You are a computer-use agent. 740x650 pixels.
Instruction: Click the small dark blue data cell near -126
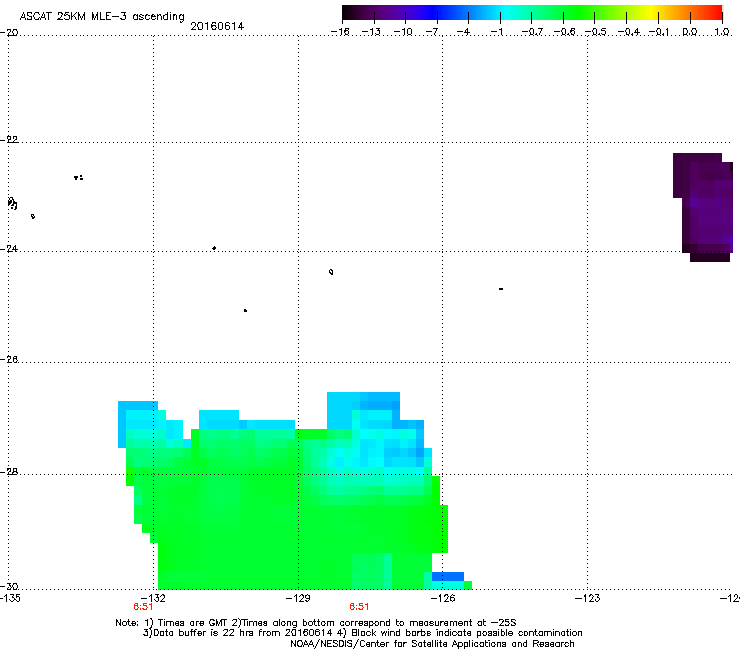448,576
